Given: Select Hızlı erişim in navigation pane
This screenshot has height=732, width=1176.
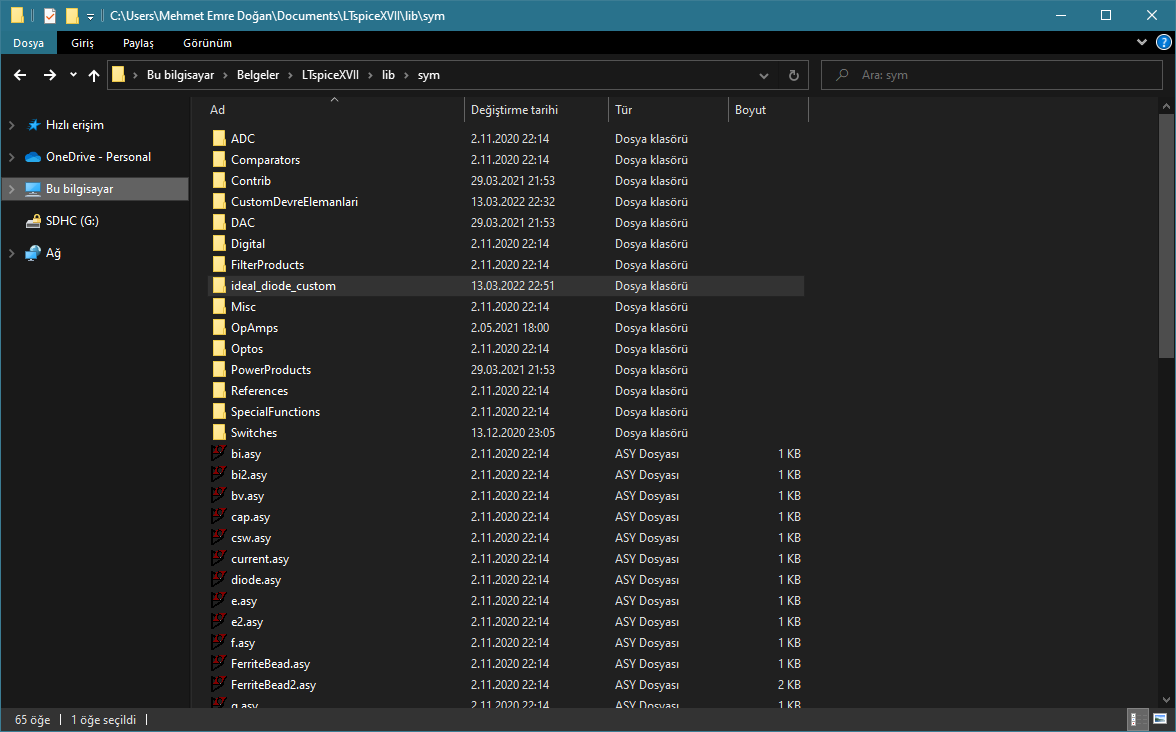Looking at the screenshot, I should [x=74, y=125].
